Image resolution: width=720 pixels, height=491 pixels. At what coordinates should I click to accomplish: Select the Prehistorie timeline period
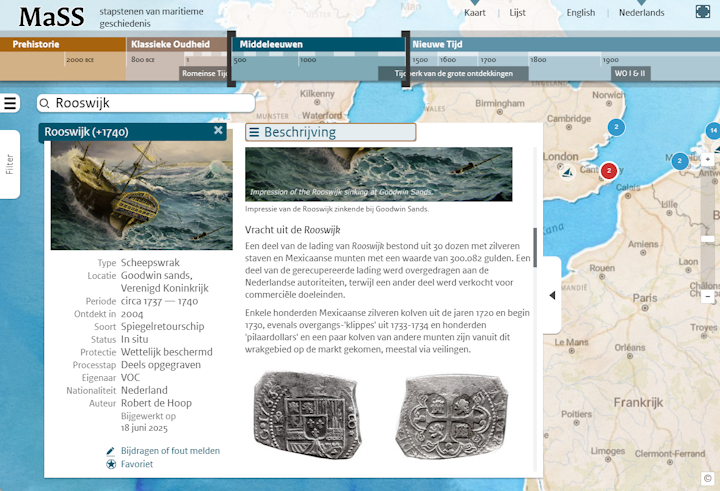63,44
